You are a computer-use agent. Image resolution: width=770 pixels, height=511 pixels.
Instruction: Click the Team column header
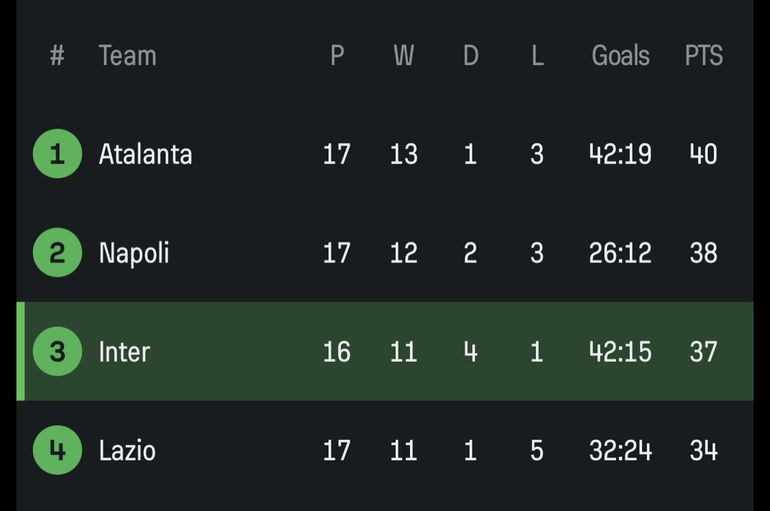(127, 56)
